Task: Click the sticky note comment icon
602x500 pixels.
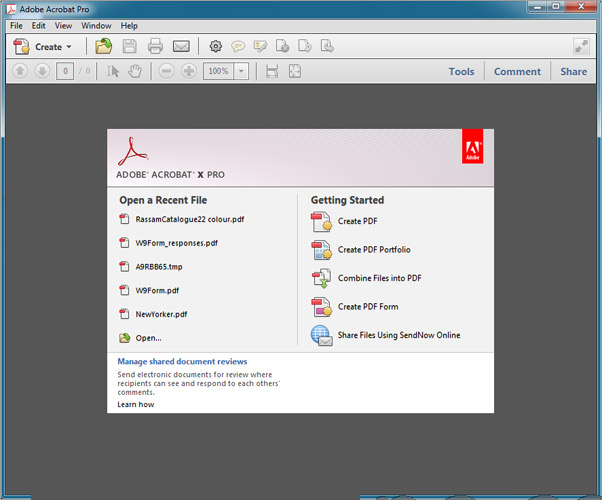Action: [x=238, y=47]
